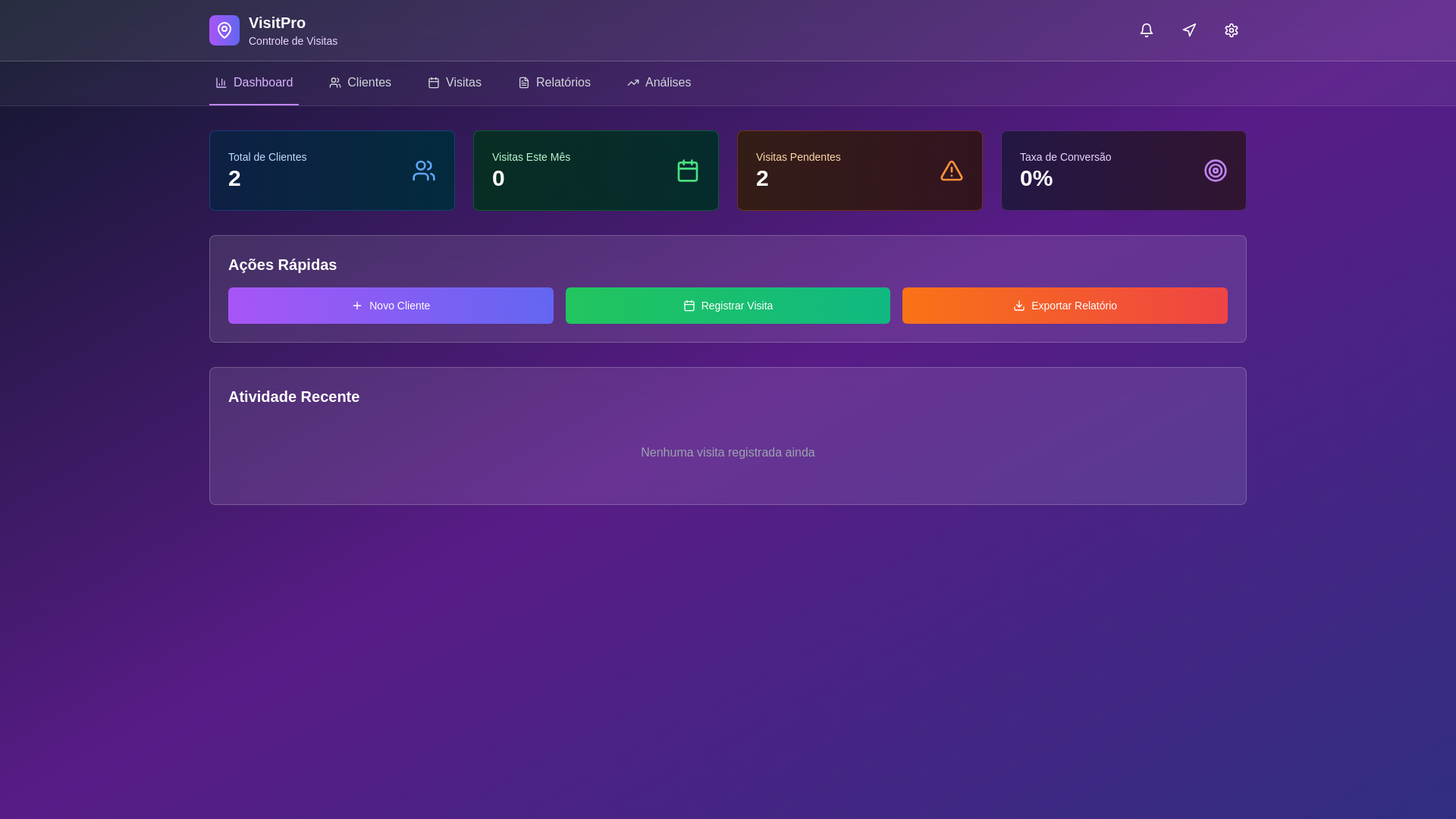Click the users icon in Total de Clientes card
This screenshot has width=1456, height=819.
click(424, 171)
